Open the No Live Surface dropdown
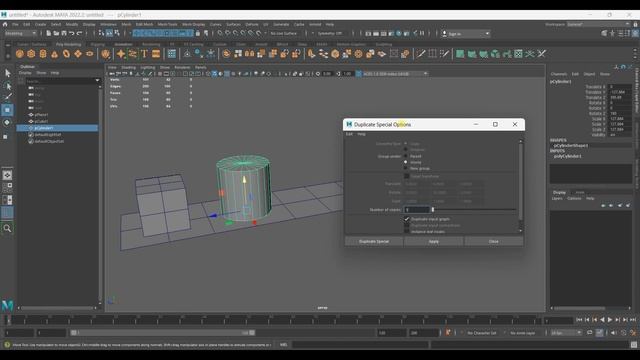The width and height of the screenshot is (640, 360). tap(284, 33)
